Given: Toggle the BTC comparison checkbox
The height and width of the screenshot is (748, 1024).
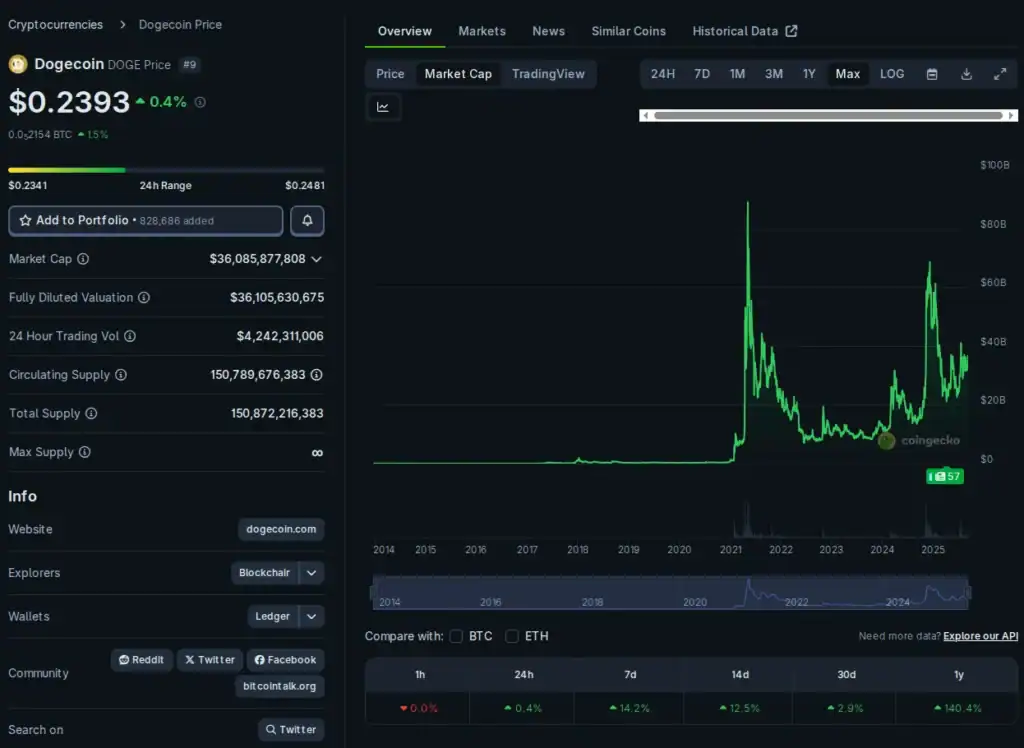Looking at the screenshot, I should pos(456,636).
